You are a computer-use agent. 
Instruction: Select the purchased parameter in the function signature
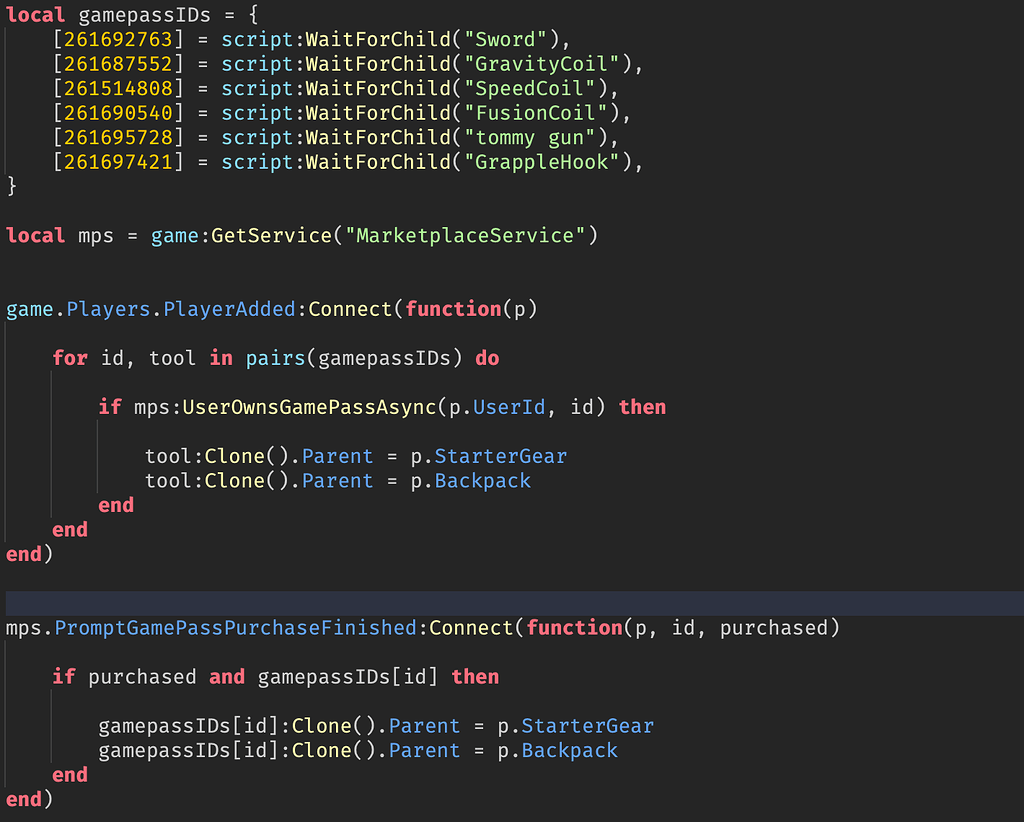(x=777, y=627)
